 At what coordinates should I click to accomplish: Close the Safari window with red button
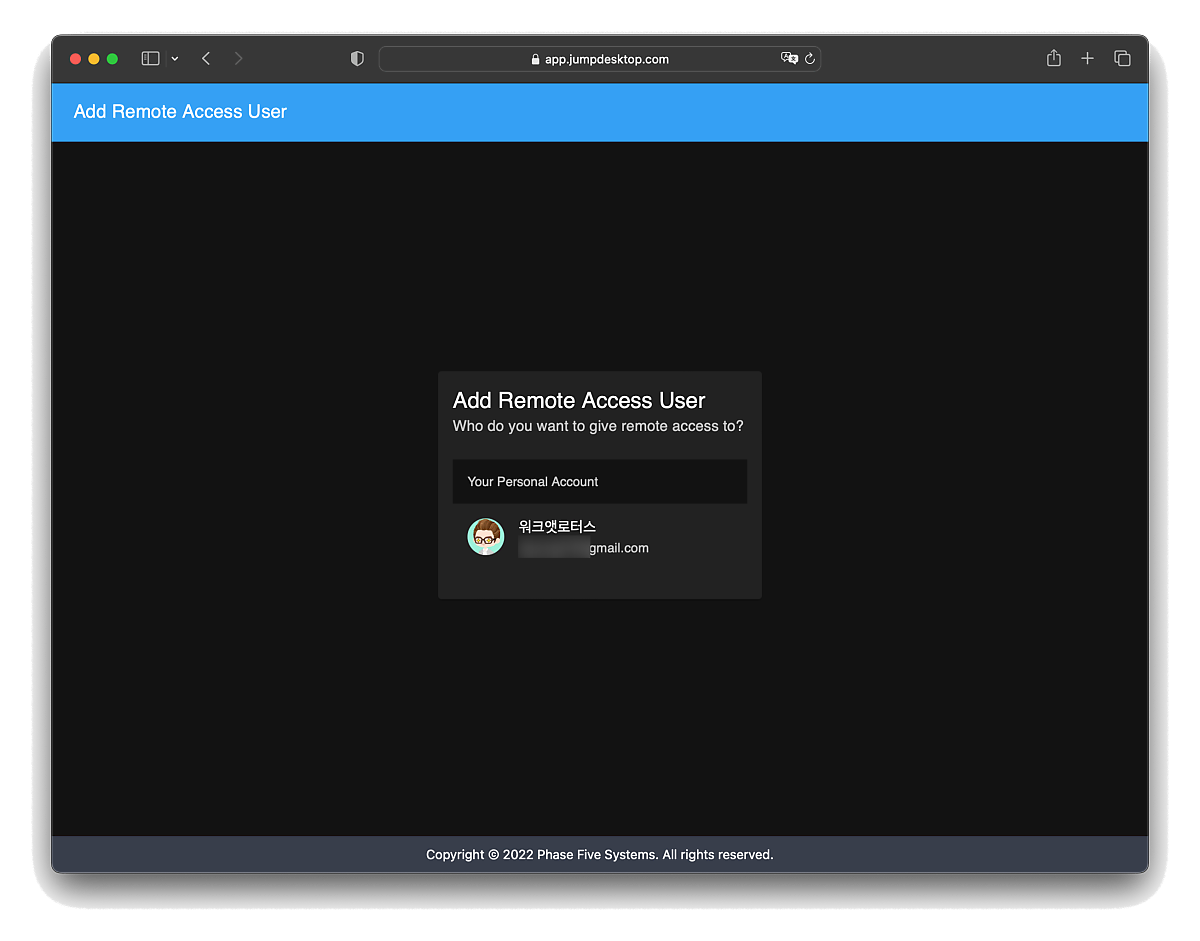pos(75,59)
